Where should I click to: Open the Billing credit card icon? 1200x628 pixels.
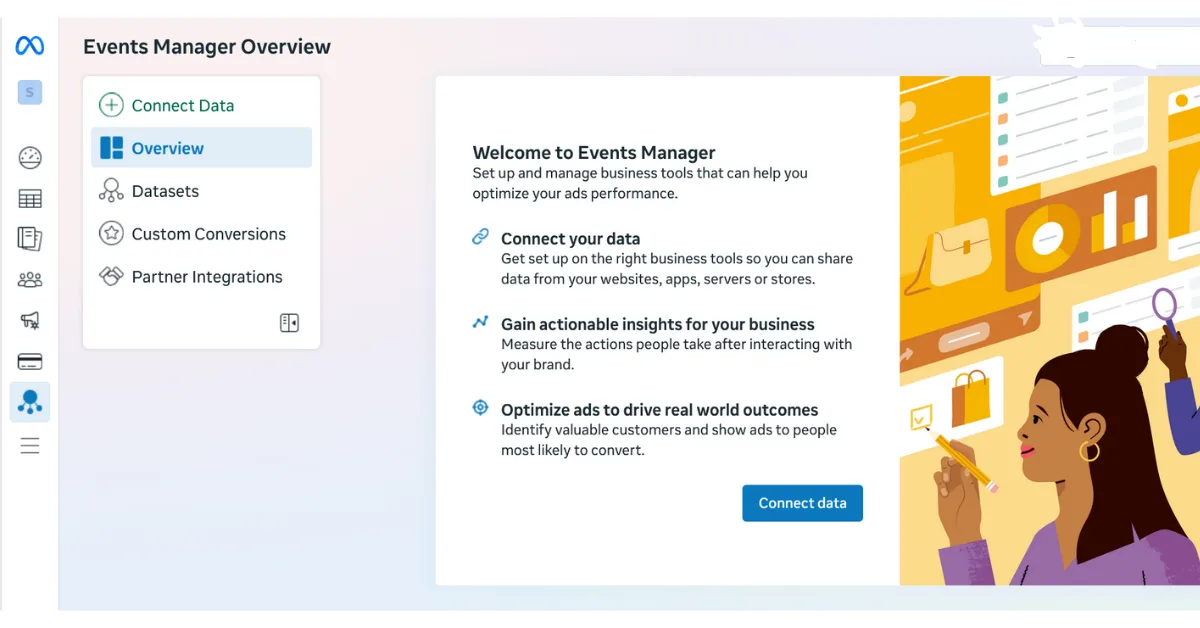pos(29,361)
